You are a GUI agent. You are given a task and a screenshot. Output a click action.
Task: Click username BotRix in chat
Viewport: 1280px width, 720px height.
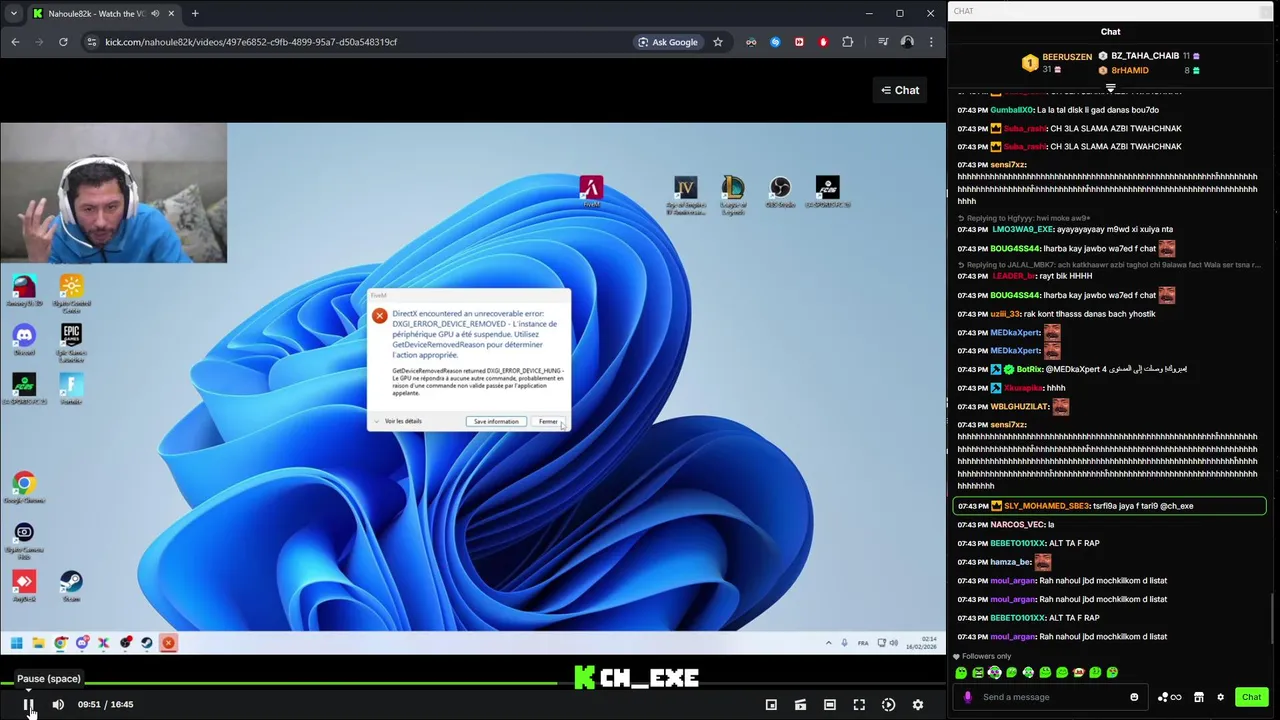click(1029, 369)
